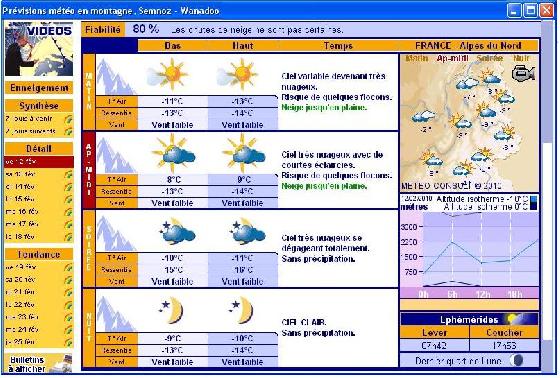
Task: Switch map to the Soirée tab
Action: point(490,58)
